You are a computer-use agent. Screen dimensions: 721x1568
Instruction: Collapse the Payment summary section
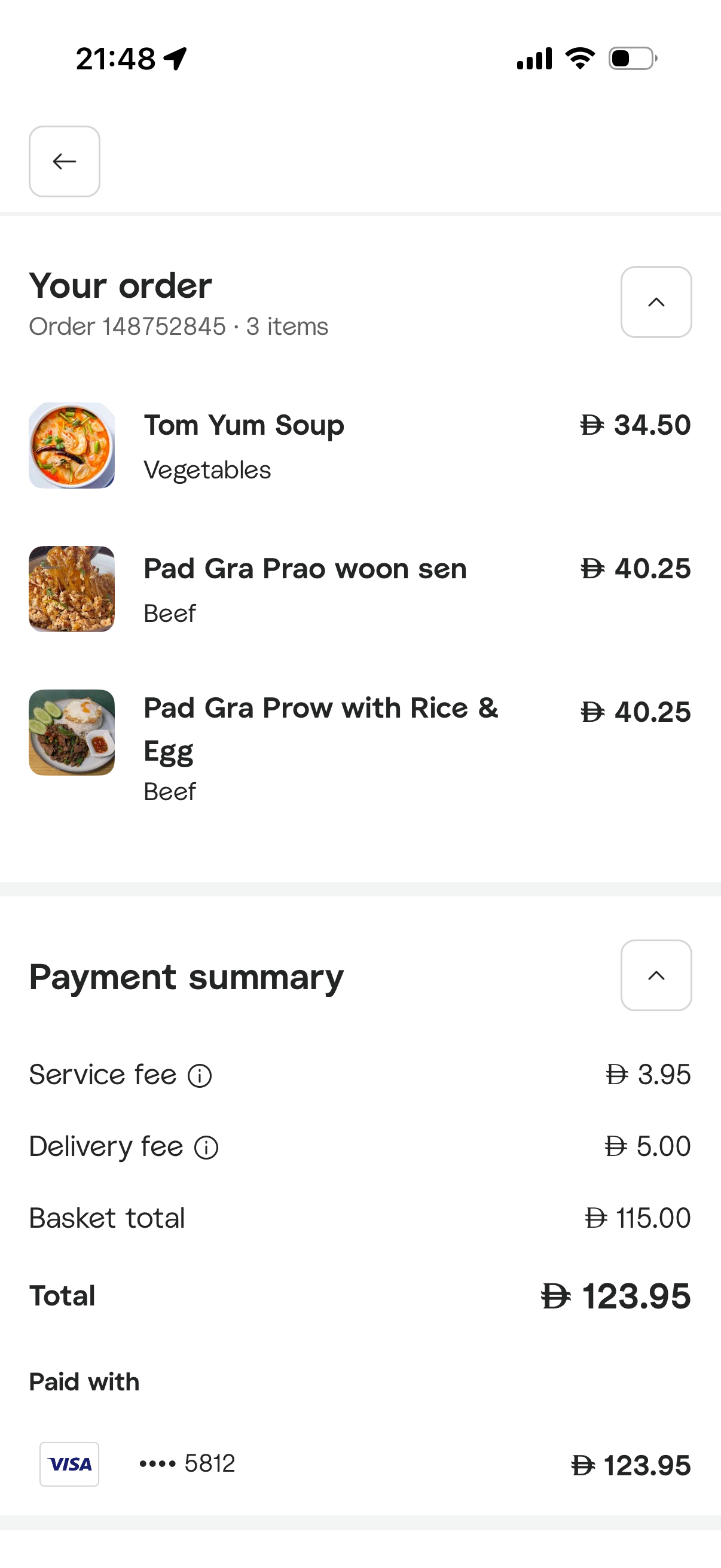(x=656, y=976)
